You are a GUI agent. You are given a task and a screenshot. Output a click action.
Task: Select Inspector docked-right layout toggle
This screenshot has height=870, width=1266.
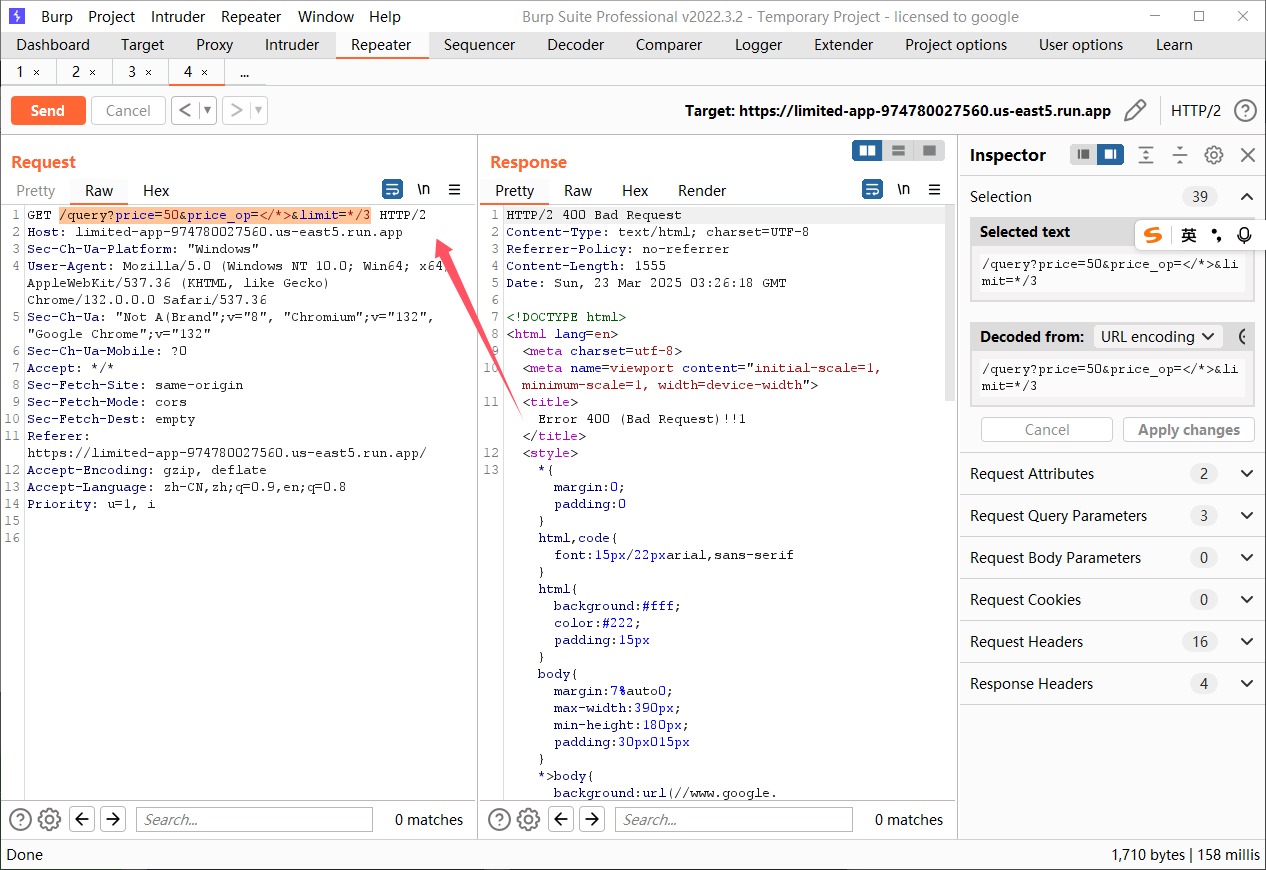tap(1109, 155)
